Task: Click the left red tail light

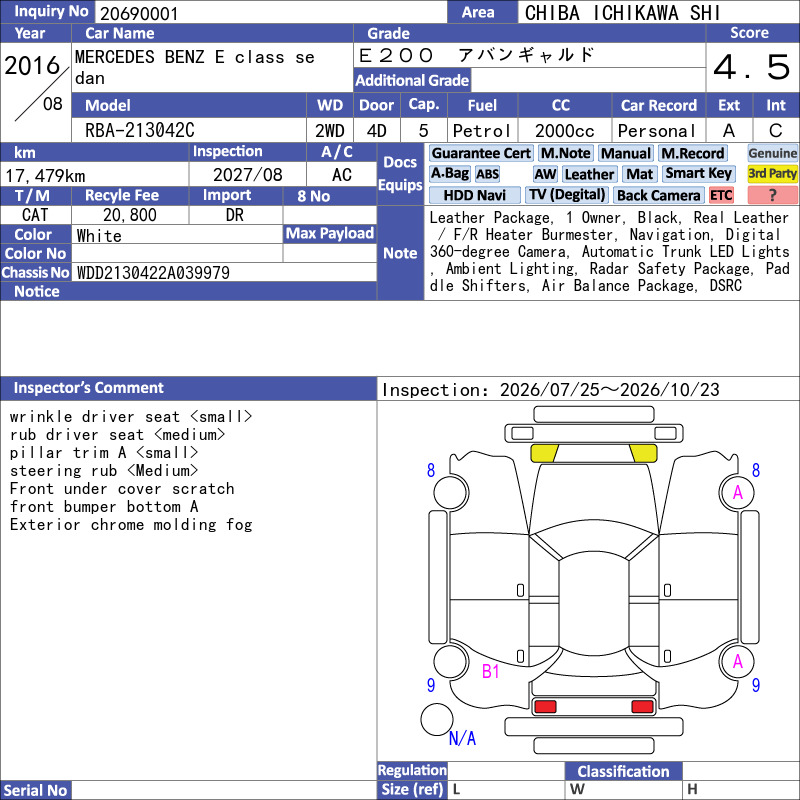Action: click(x=545, y=707)
